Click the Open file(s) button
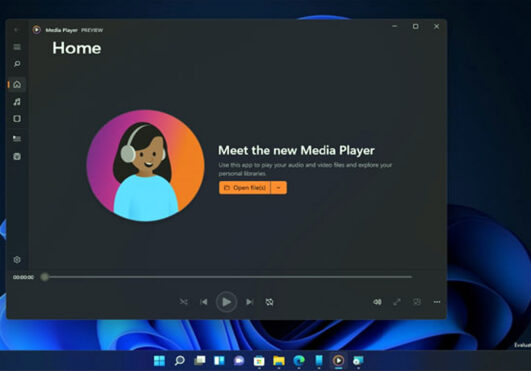This screenshot has height=371, width=531. (x=245, y=188)
